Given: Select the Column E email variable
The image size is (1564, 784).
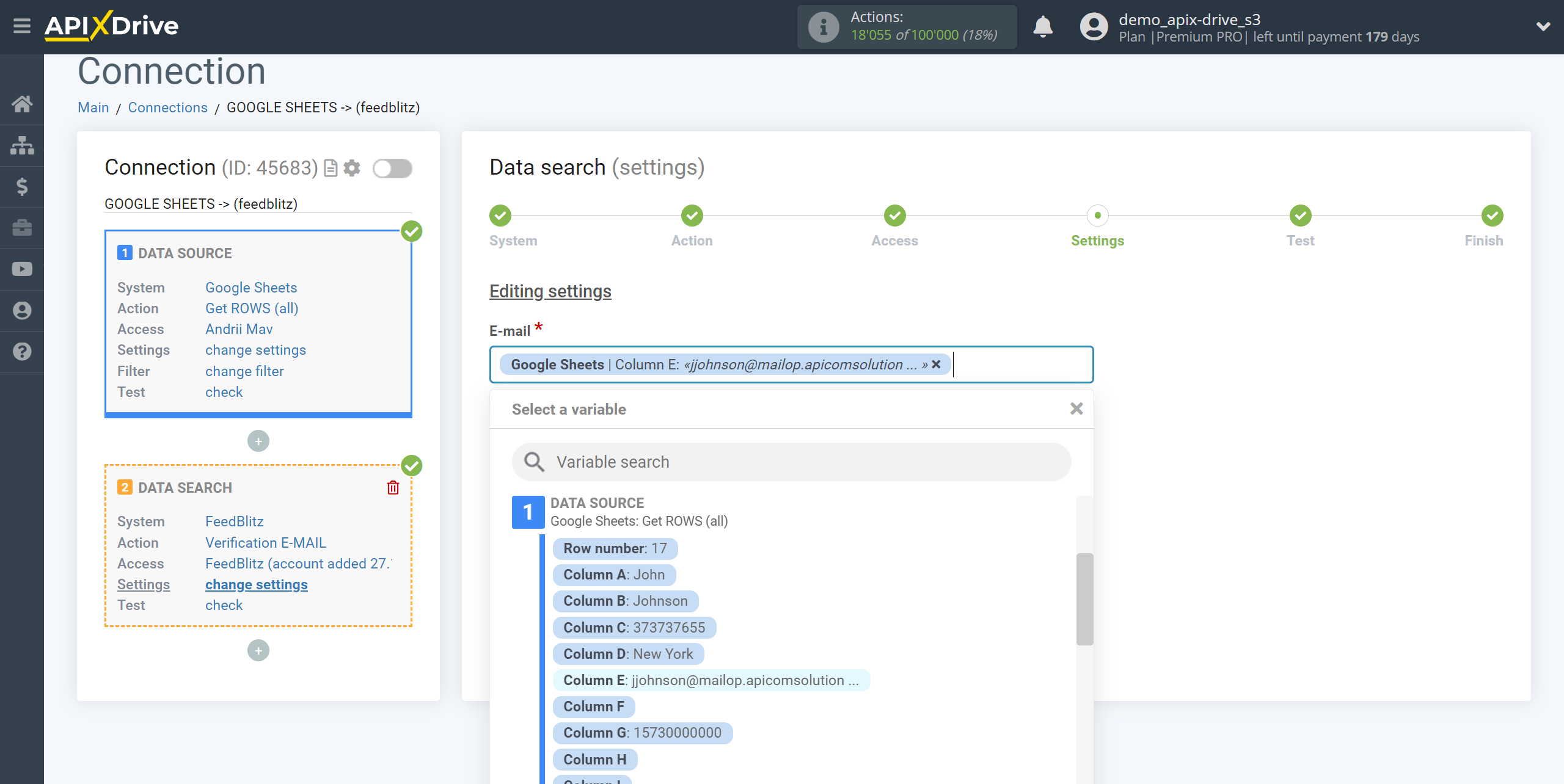Looking at the screenshot, I should pyautogui.click(x=711, y=680).
